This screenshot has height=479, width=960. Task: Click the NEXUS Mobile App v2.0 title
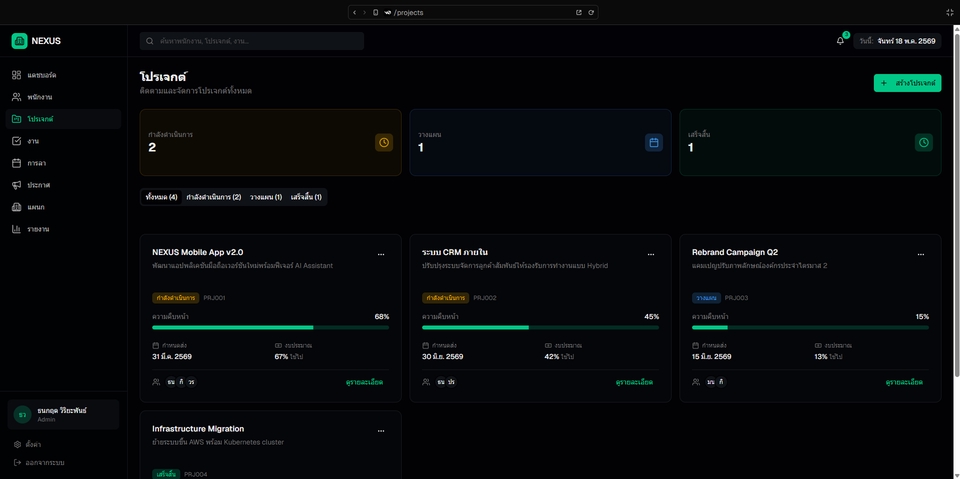click(x=198, y=252)
